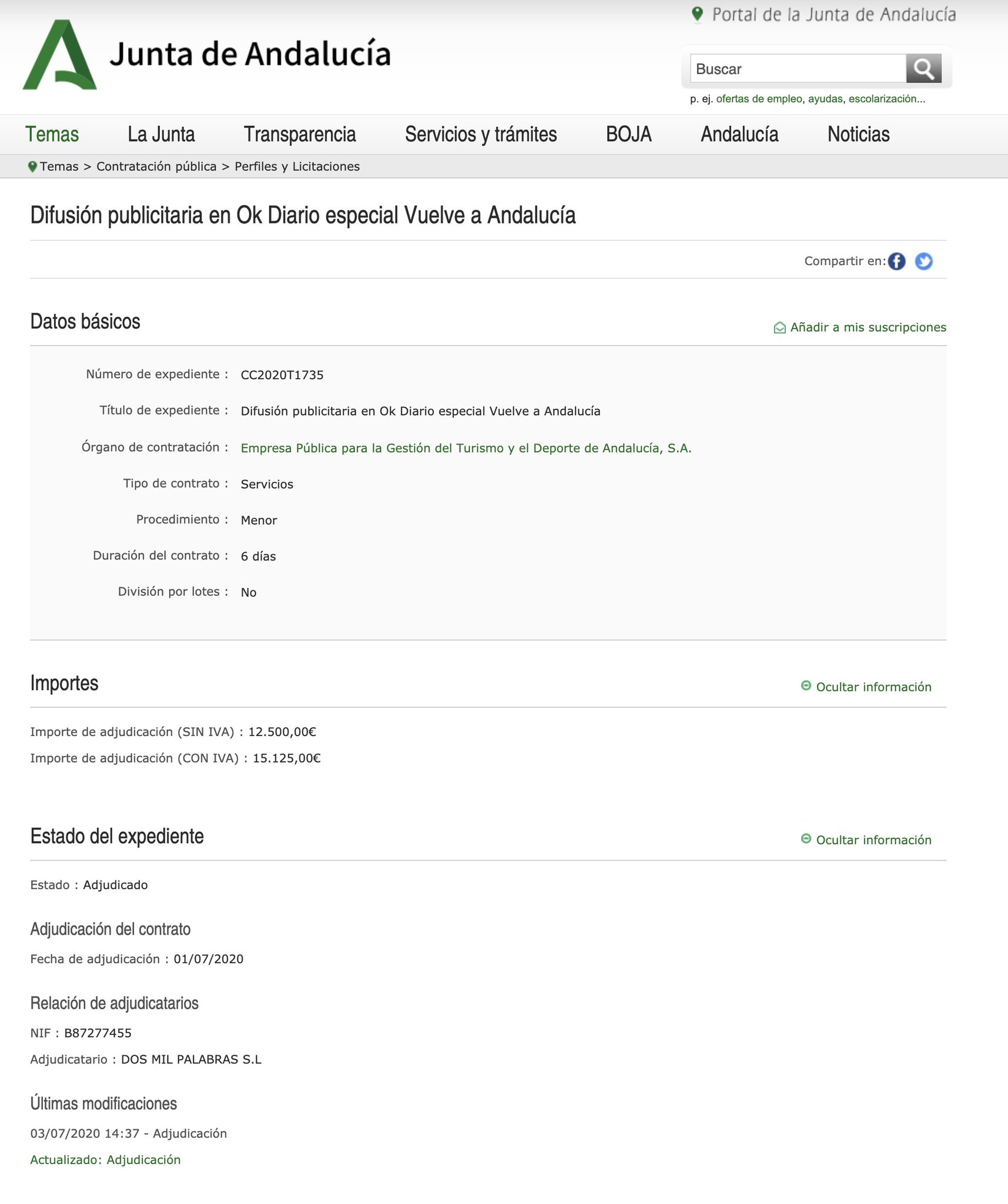The image size is (1008, 1204).
Task: Click the Junta de Andalucía title text
Action: (x=250, y=54)
